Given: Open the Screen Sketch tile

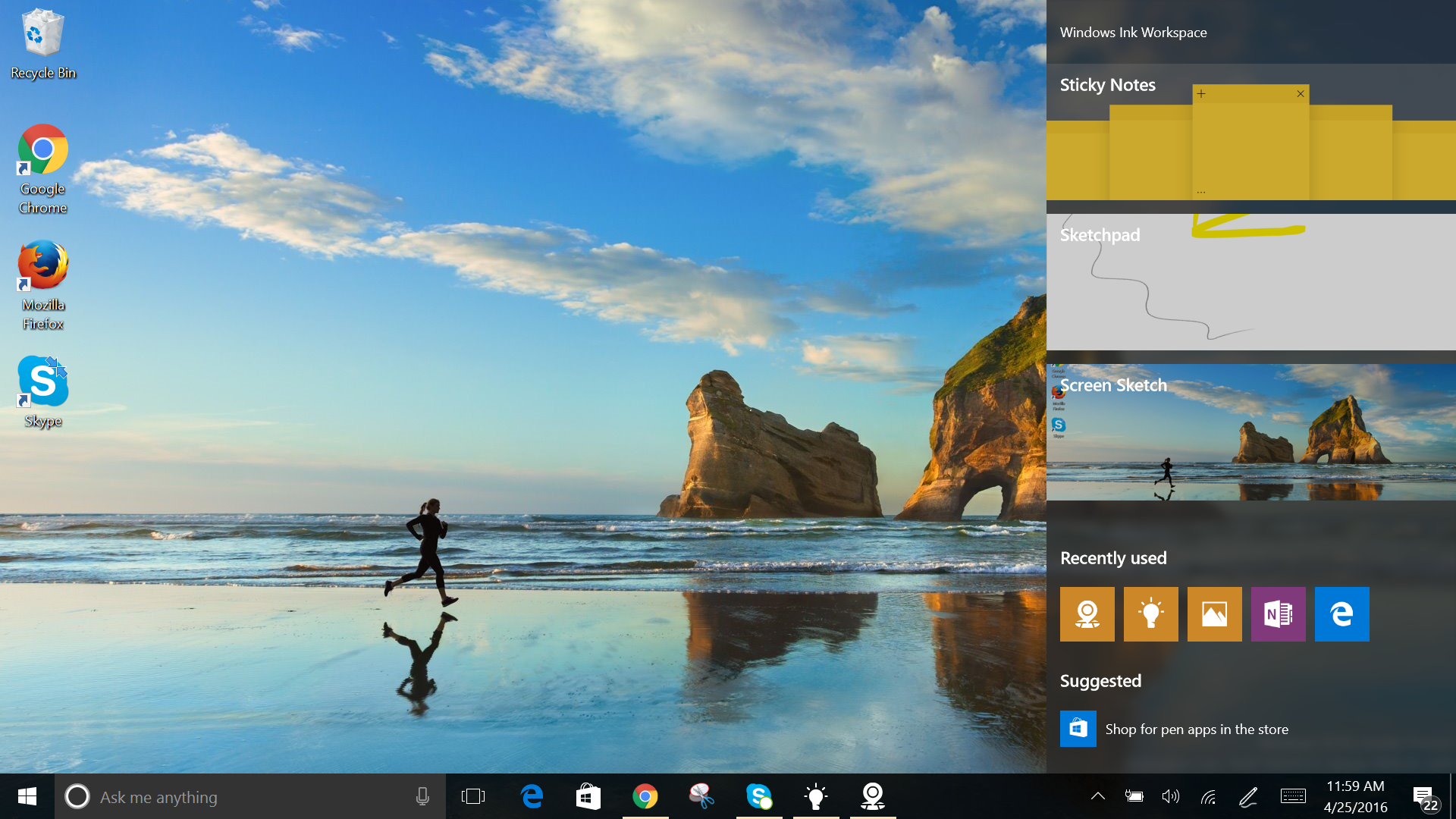Looking at the screenshot, I should (x=1251, y=432).
